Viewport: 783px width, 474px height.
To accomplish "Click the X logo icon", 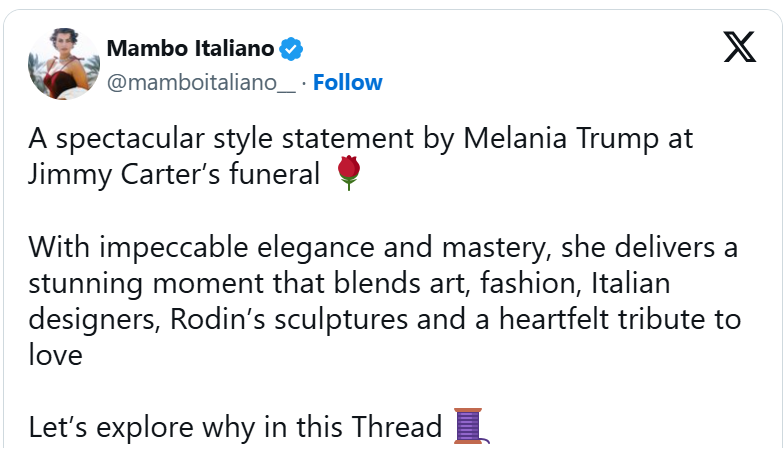I will point(739,47).
